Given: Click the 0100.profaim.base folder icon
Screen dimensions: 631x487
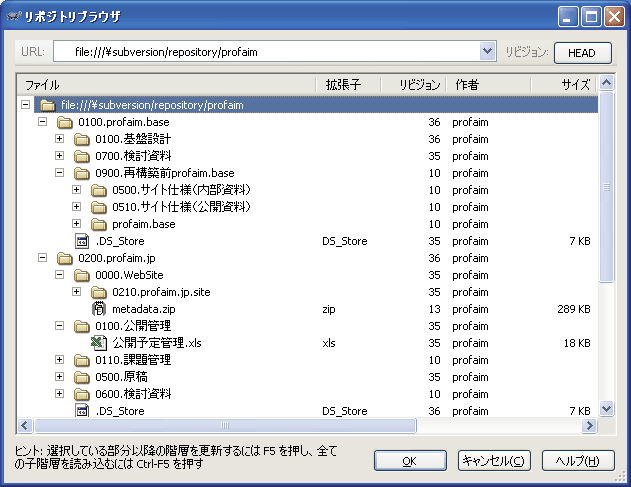Looking at the screenshot, I should click(65, 122).
